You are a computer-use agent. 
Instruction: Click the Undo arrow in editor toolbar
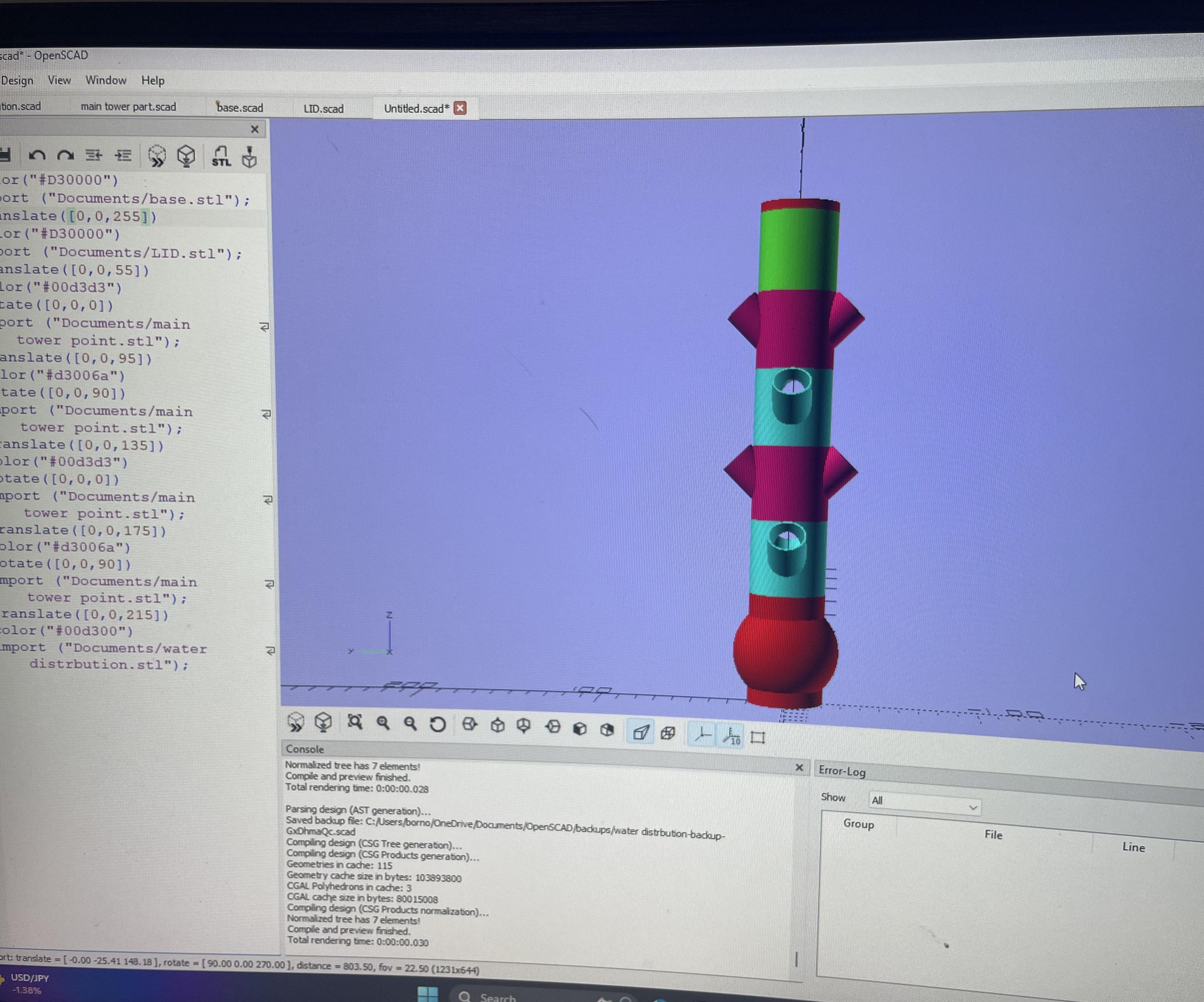(x=37, y=155)
